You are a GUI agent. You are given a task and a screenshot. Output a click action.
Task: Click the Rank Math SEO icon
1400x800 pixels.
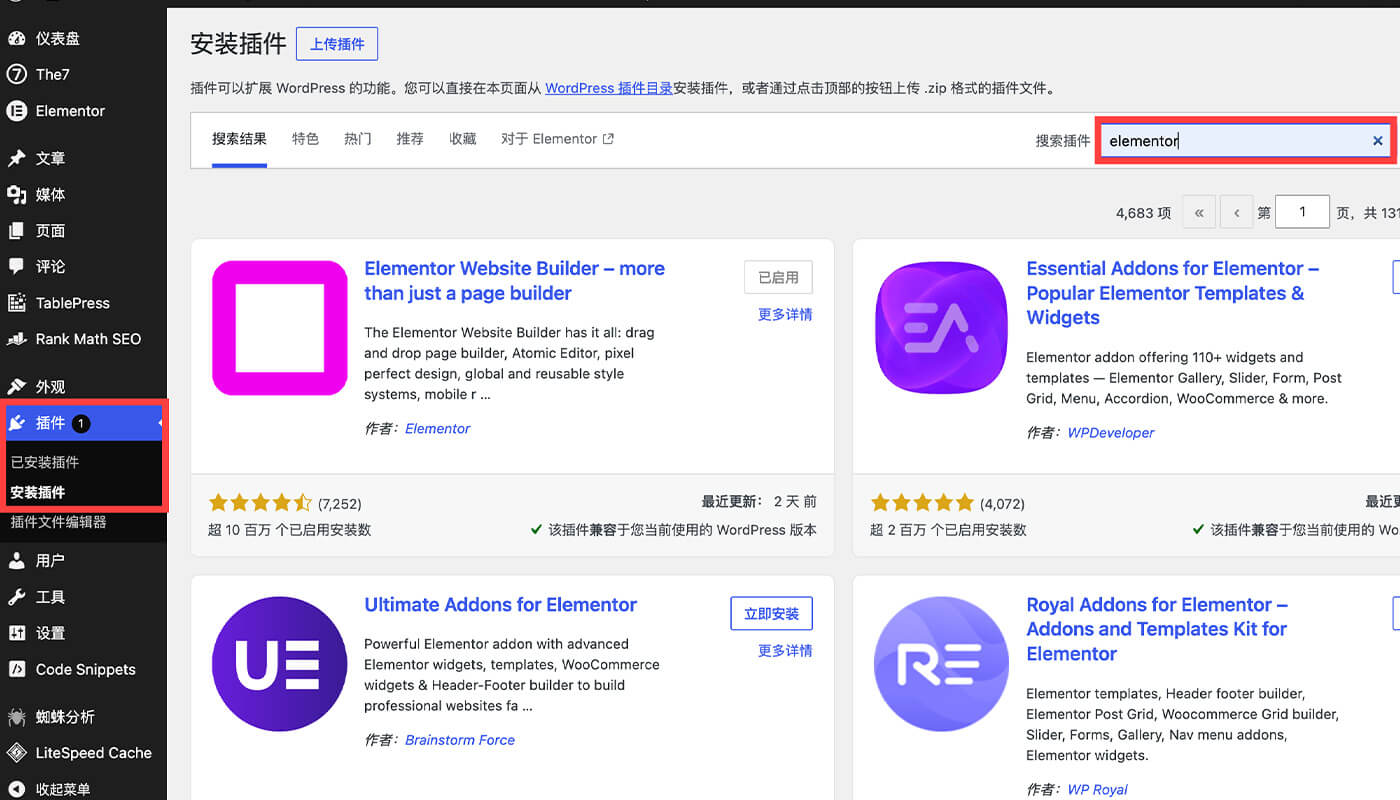pos(16,339)
